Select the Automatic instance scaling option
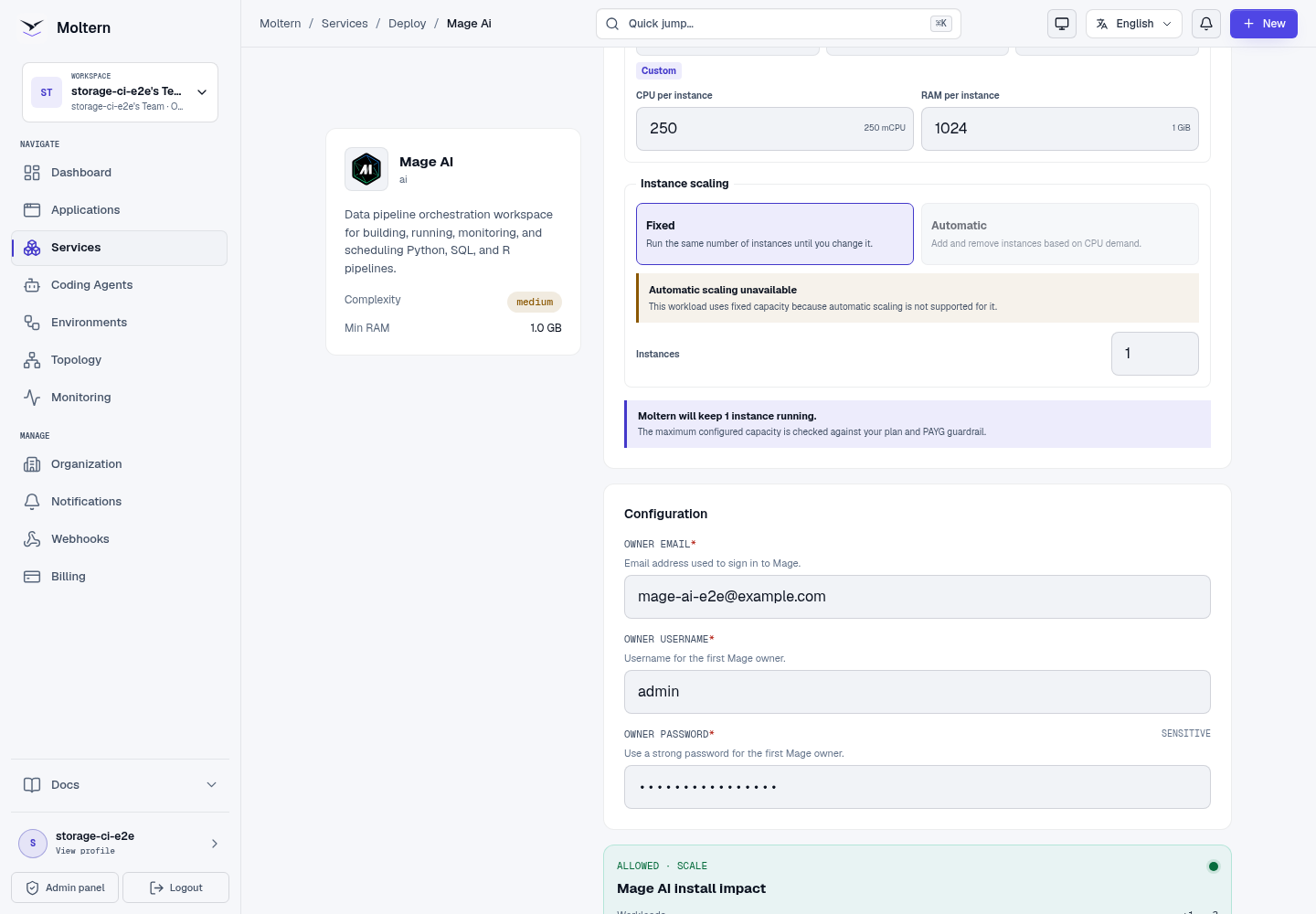Viewport: 1316px width, 914px height. coord(1060,234)
